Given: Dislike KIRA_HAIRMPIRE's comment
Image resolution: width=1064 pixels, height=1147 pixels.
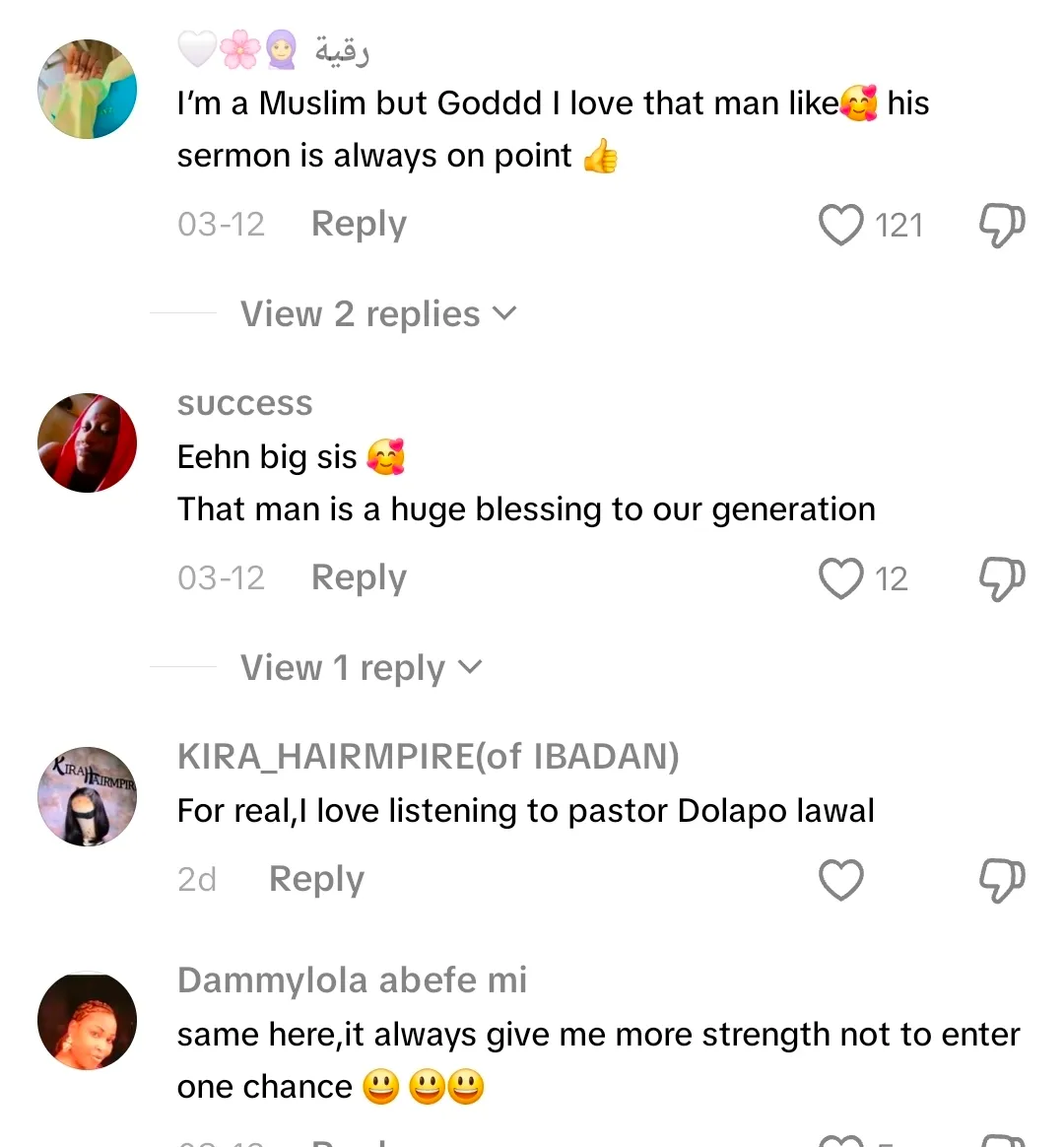Looking at the screenshot, I should [1001, 880].
